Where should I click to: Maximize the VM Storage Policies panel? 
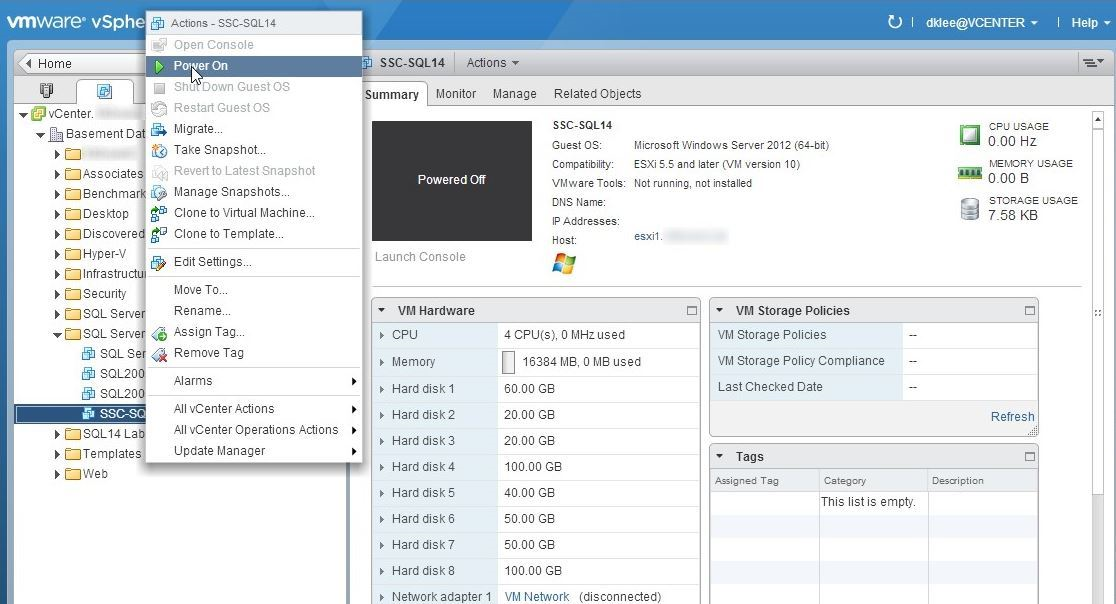click(x=1029, y=311)
